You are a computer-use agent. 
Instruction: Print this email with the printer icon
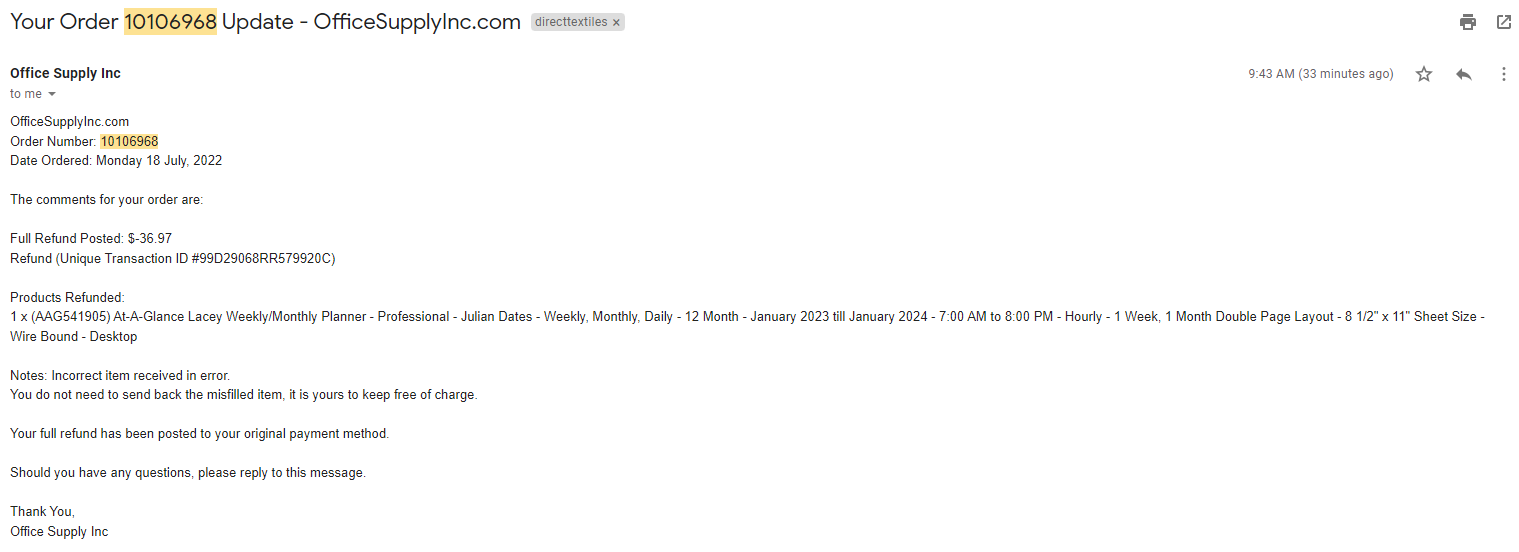(1467, 22)
